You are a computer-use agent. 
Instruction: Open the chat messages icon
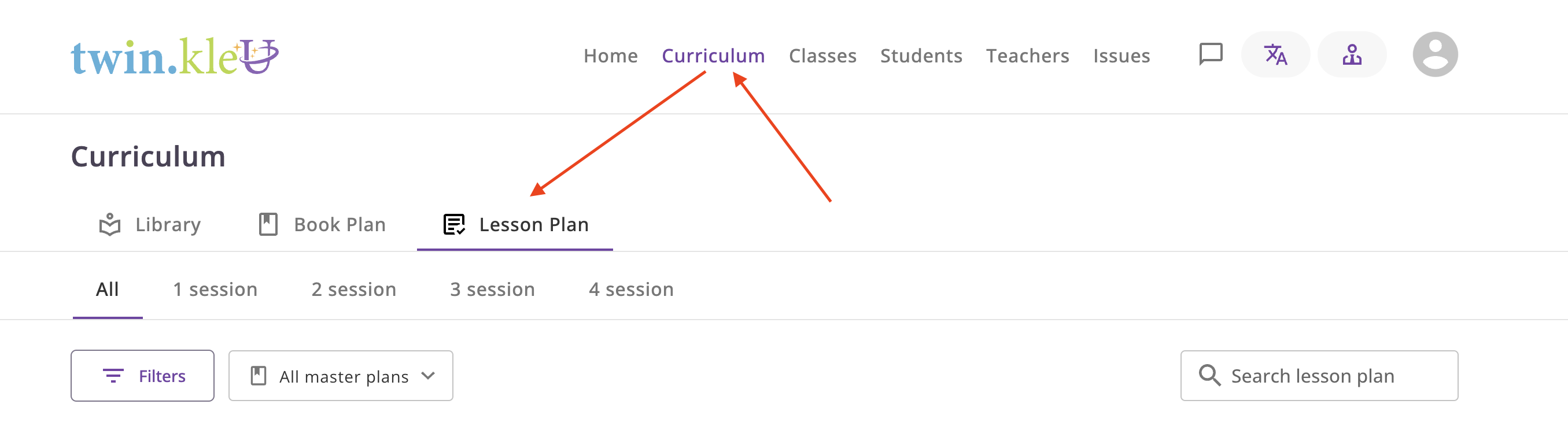pyautogui.click(x=1210, y=54)
